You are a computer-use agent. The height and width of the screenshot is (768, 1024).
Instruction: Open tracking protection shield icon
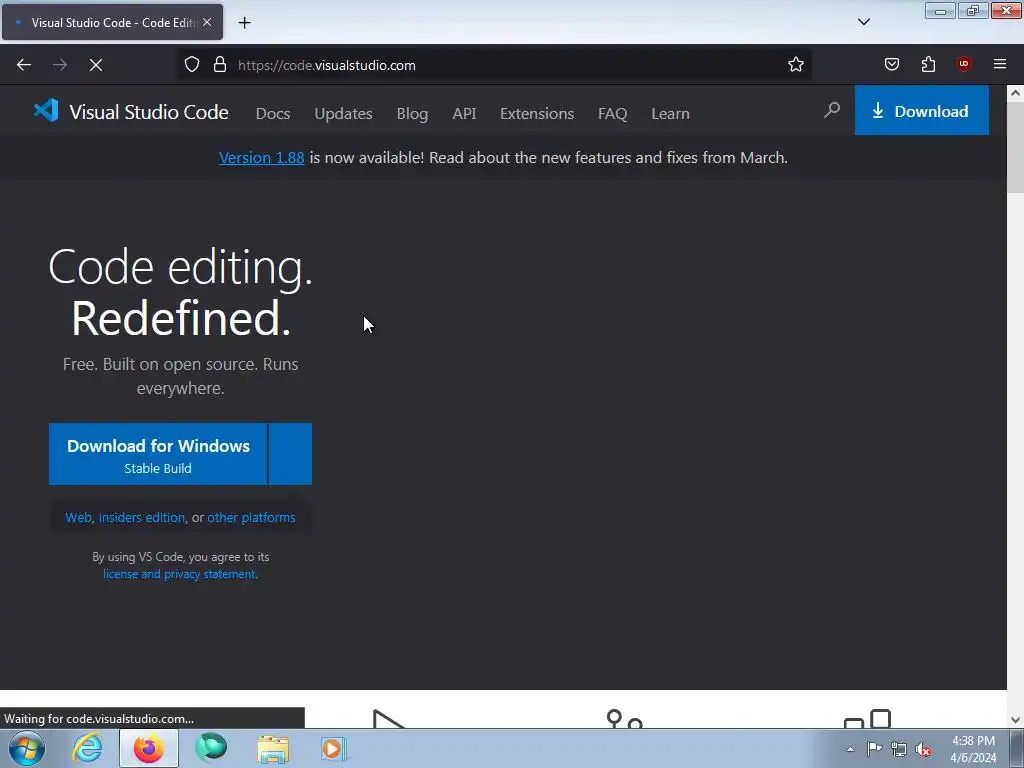(x=191, y=65)
